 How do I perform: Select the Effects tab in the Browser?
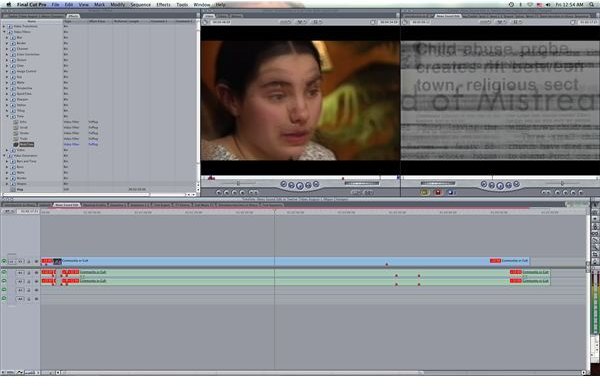coord(73,16)
